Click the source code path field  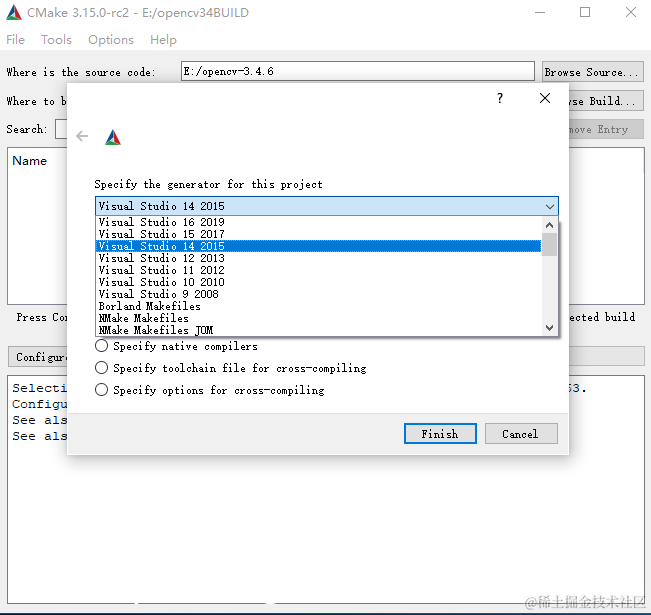coord(357,71)
